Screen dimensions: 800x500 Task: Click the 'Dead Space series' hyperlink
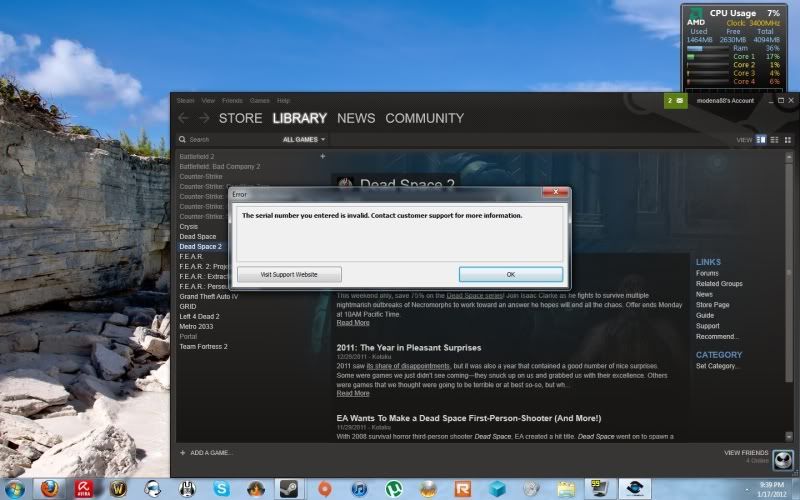(x=474, y=295)
